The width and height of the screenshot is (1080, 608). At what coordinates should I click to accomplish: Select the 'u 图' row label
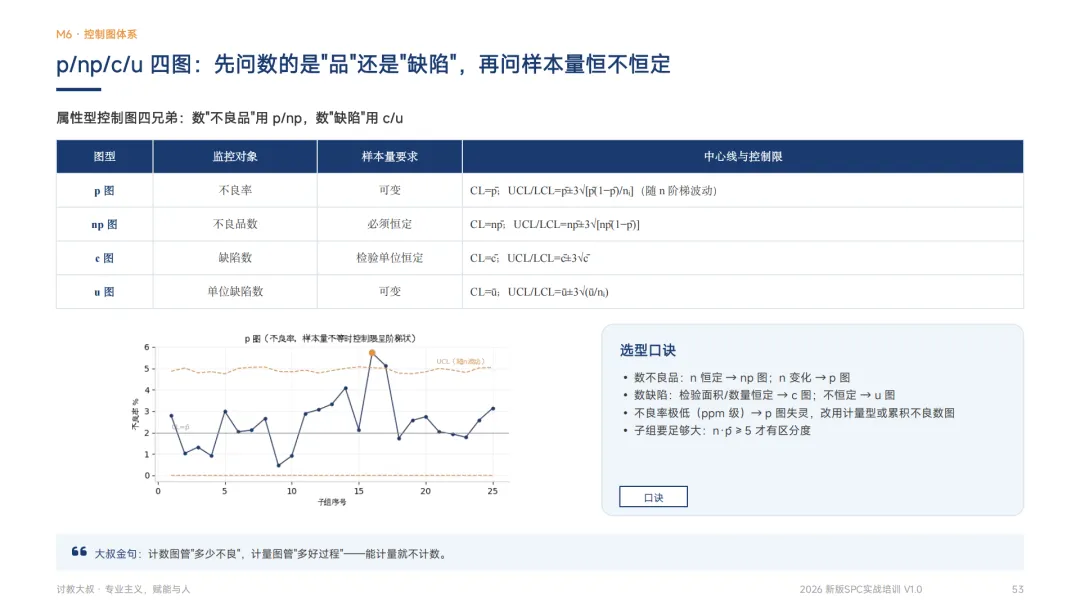tap(105, 292)
